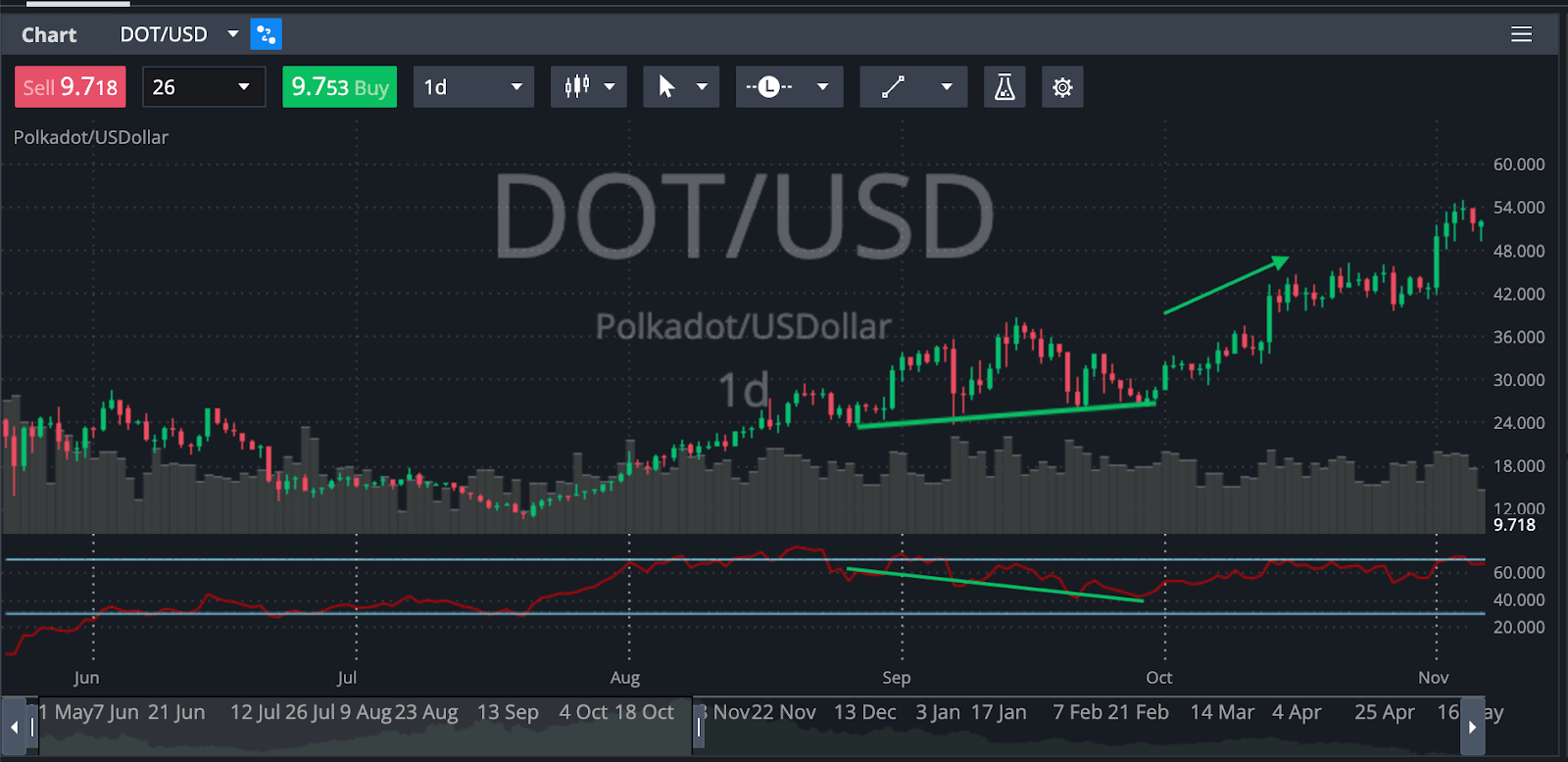The image size is (1568, 762).
Task: Open the indicators flask icon
Action: pyautogui.click(x=1004, y=87)
